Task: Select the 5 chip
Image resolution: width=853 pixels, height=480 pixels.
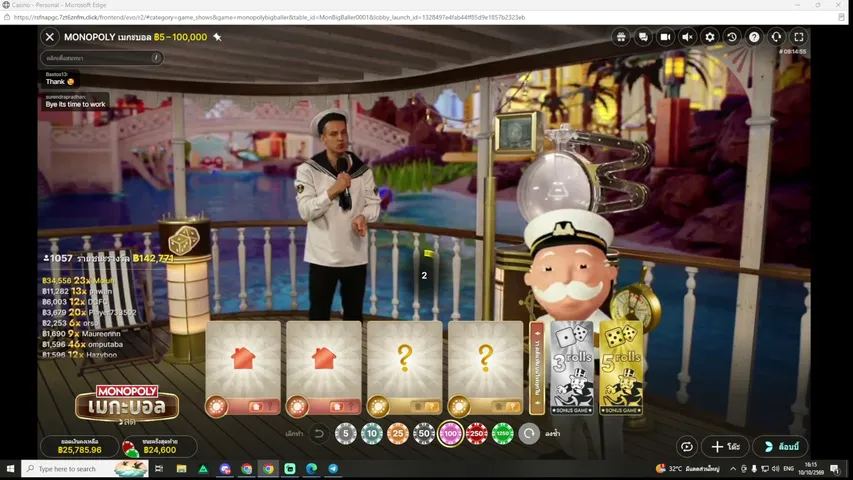Action: 345,434
